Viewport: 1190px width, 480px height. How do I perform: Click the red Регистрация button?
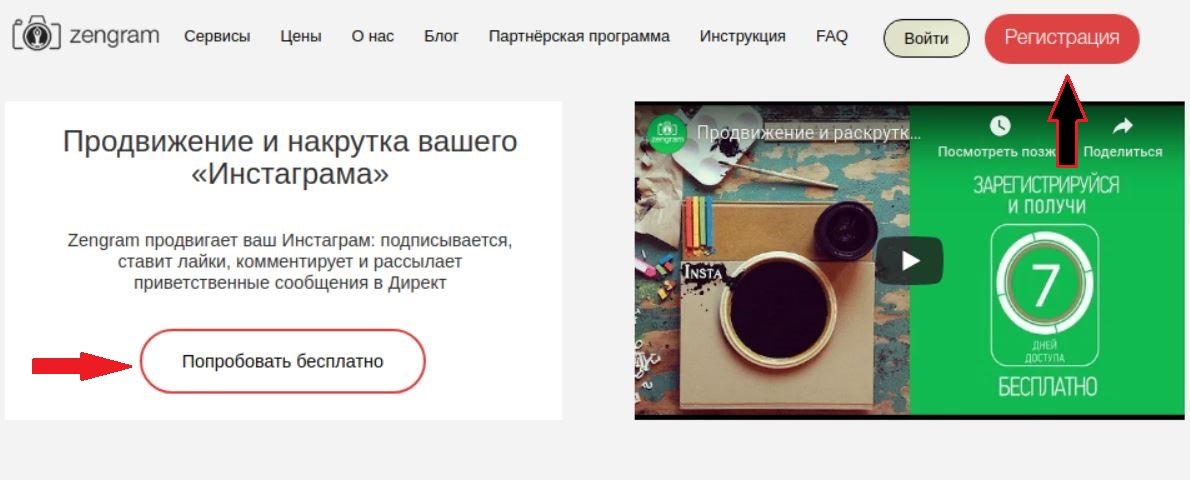[x=1062, y=38]
